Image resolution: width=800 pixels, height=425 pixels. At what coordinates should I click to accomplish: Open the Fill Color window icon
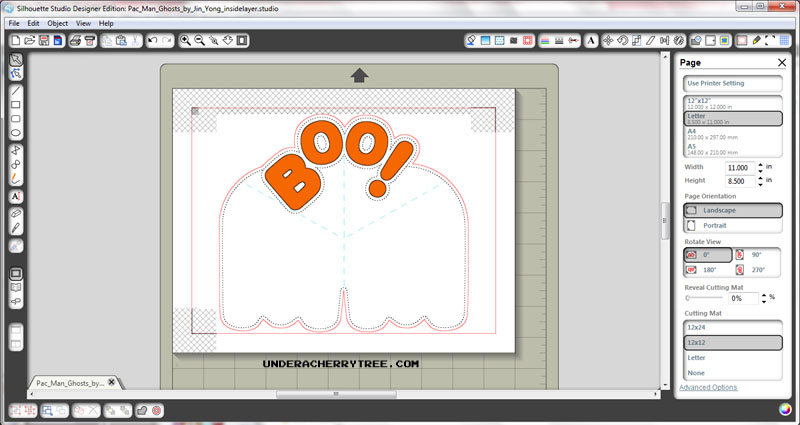[471, 40]
